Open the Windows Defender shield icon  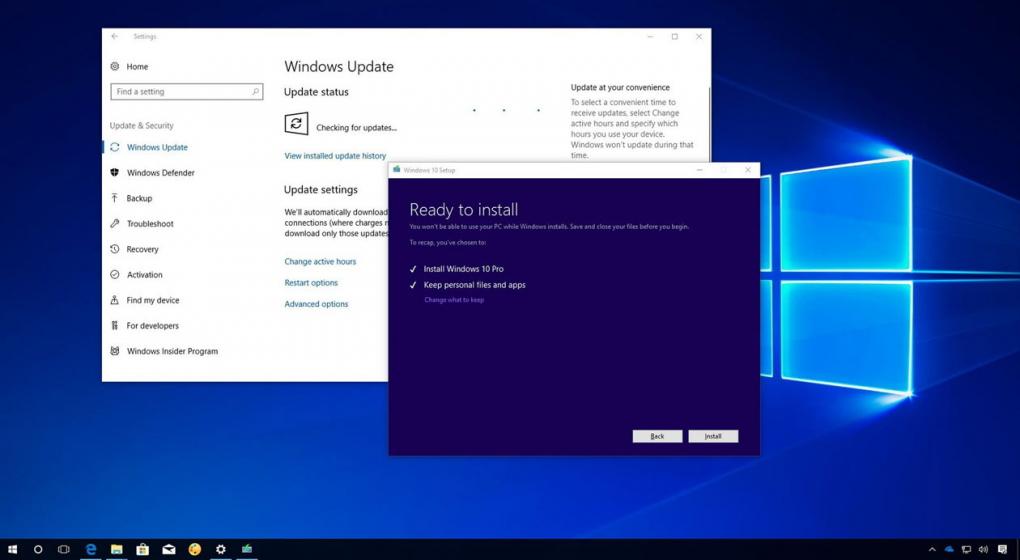tap(115, 173)
